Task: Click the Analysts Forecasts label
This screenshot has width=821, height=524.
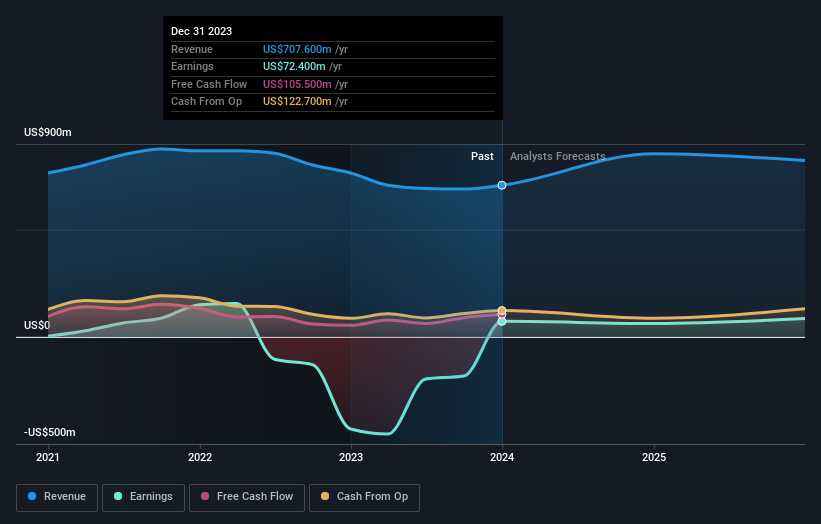Action: (558, 156)
